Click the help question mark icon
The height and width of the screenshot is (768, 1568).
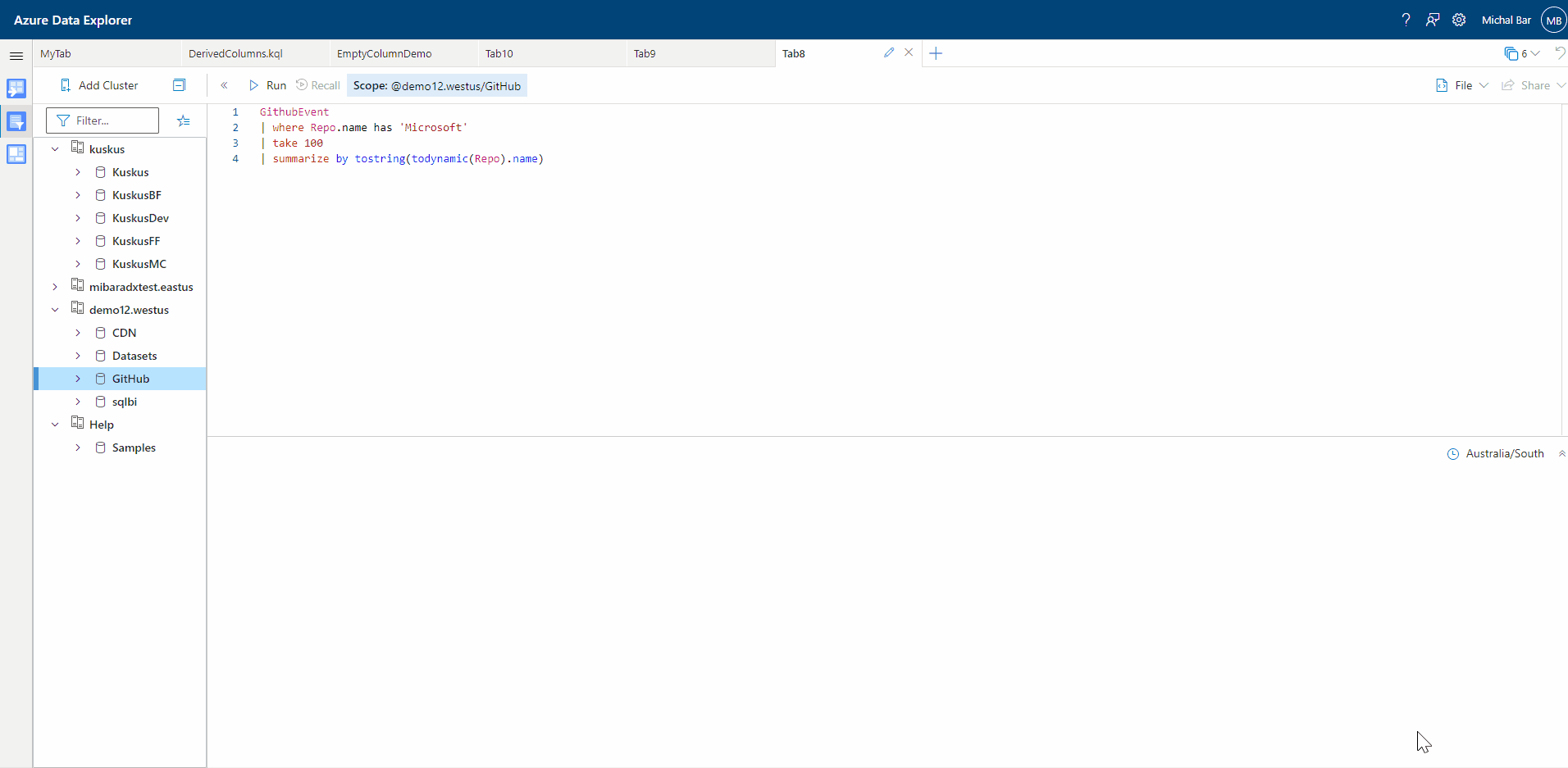[1406, 19]
